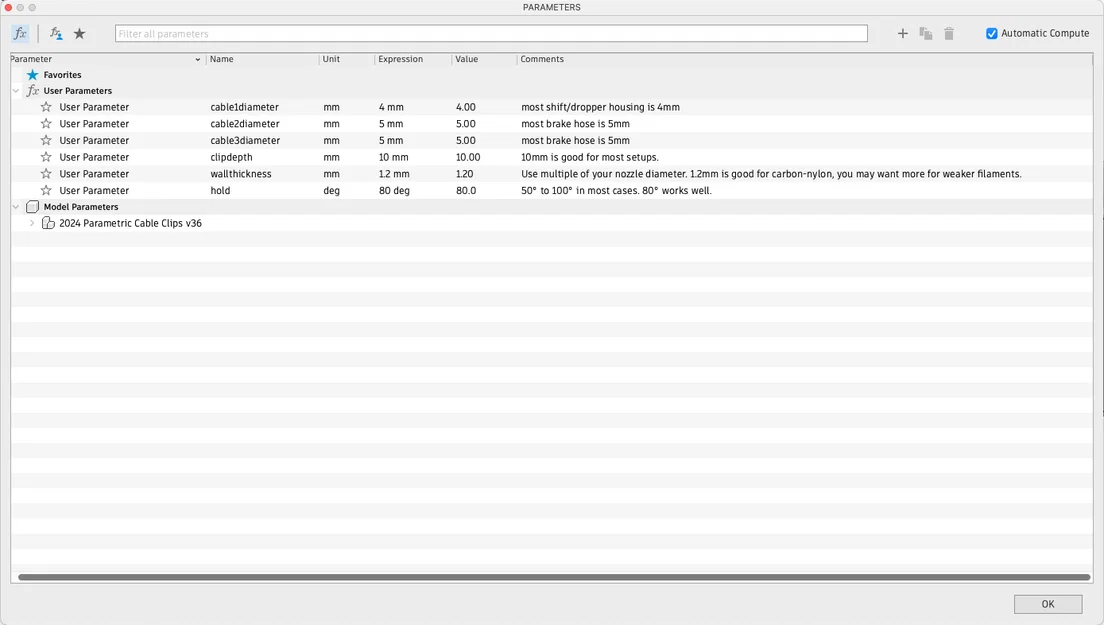Filter to user parameters icon
The image size is (1104, 625).
pos(56,33)
